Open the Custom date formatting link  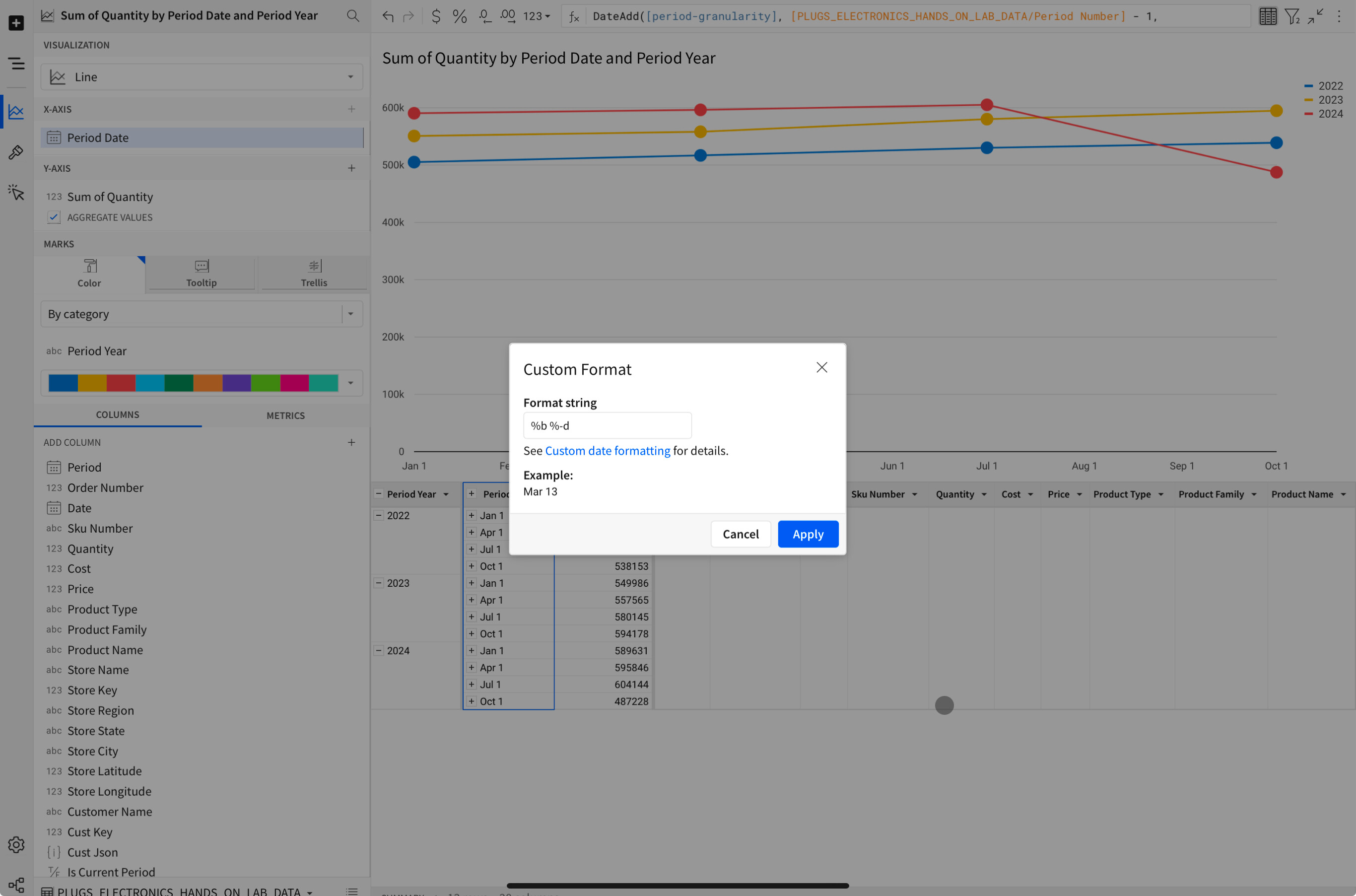coord(608,450)
